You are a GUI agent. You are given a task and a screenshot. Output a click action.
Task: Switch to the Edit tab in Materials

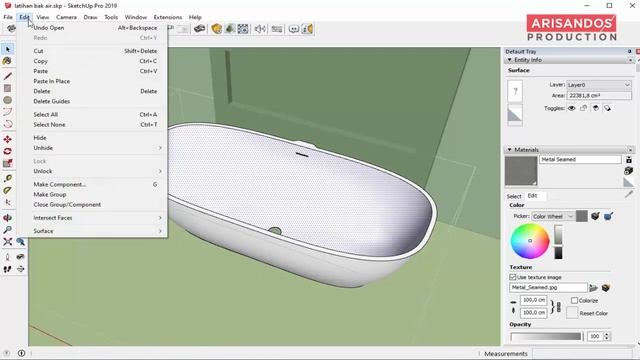point(532,196)
